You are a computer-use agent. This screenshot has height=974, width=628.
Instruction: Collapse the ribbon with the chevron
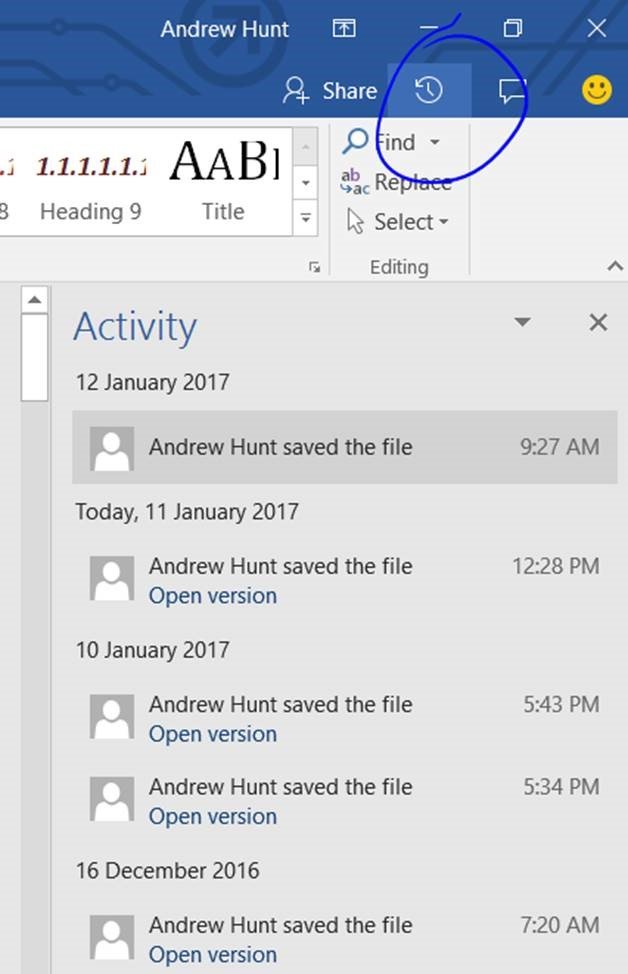pyautogui.click(x=615, y=266)
